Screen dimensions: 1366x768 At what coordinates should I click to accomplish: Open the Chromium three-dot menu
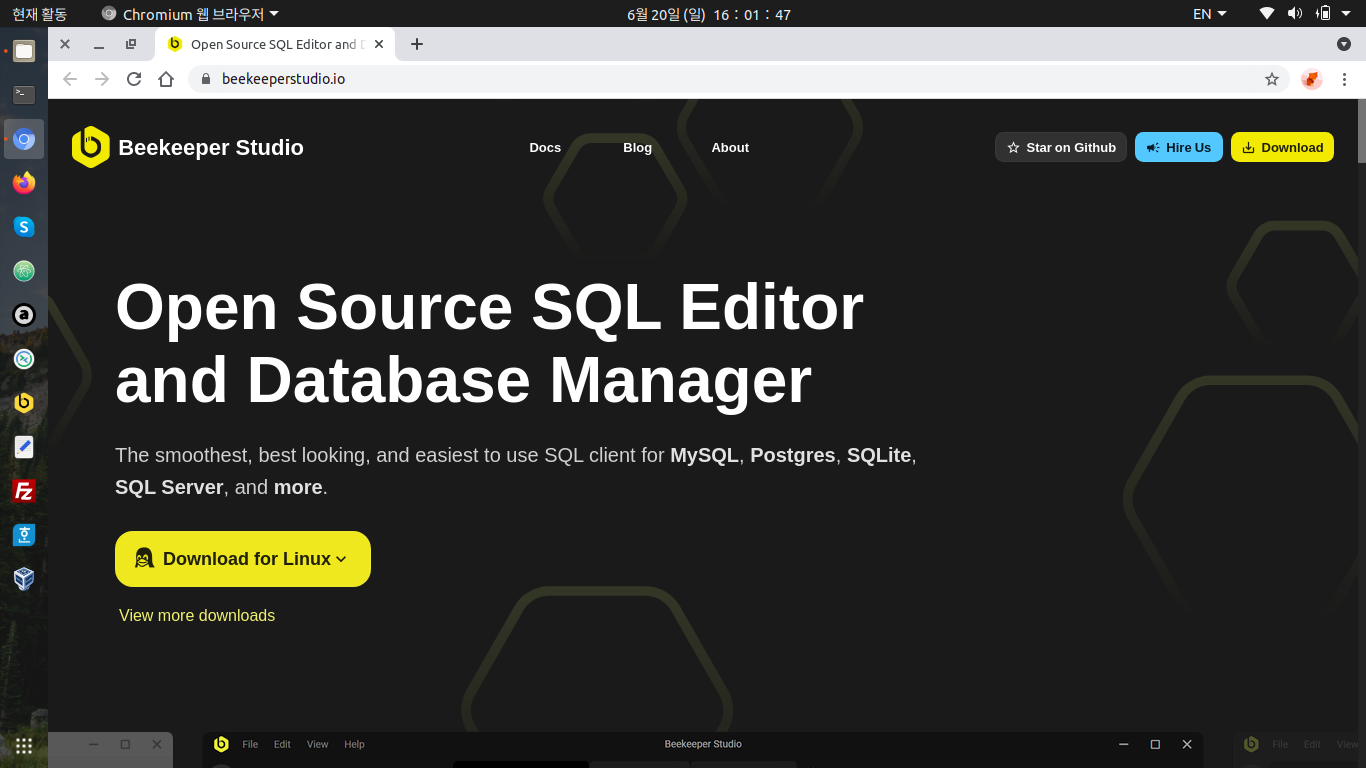click(1344, 79)
